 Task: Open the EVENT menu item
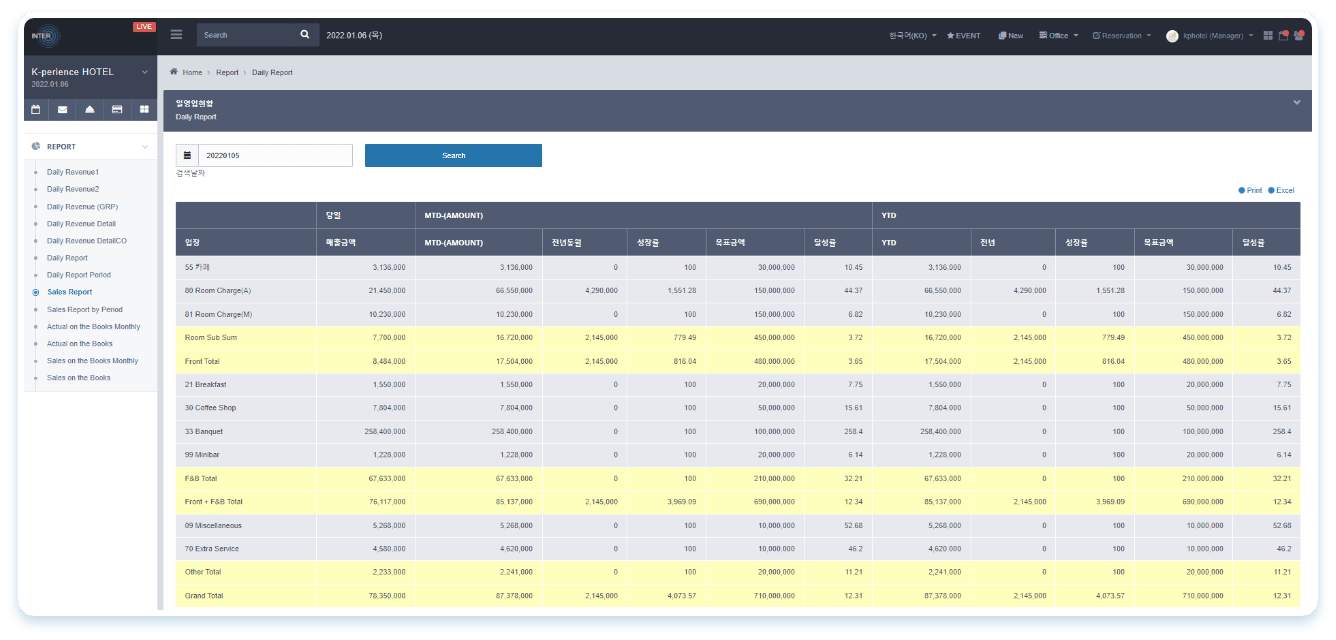coord(964,36)
